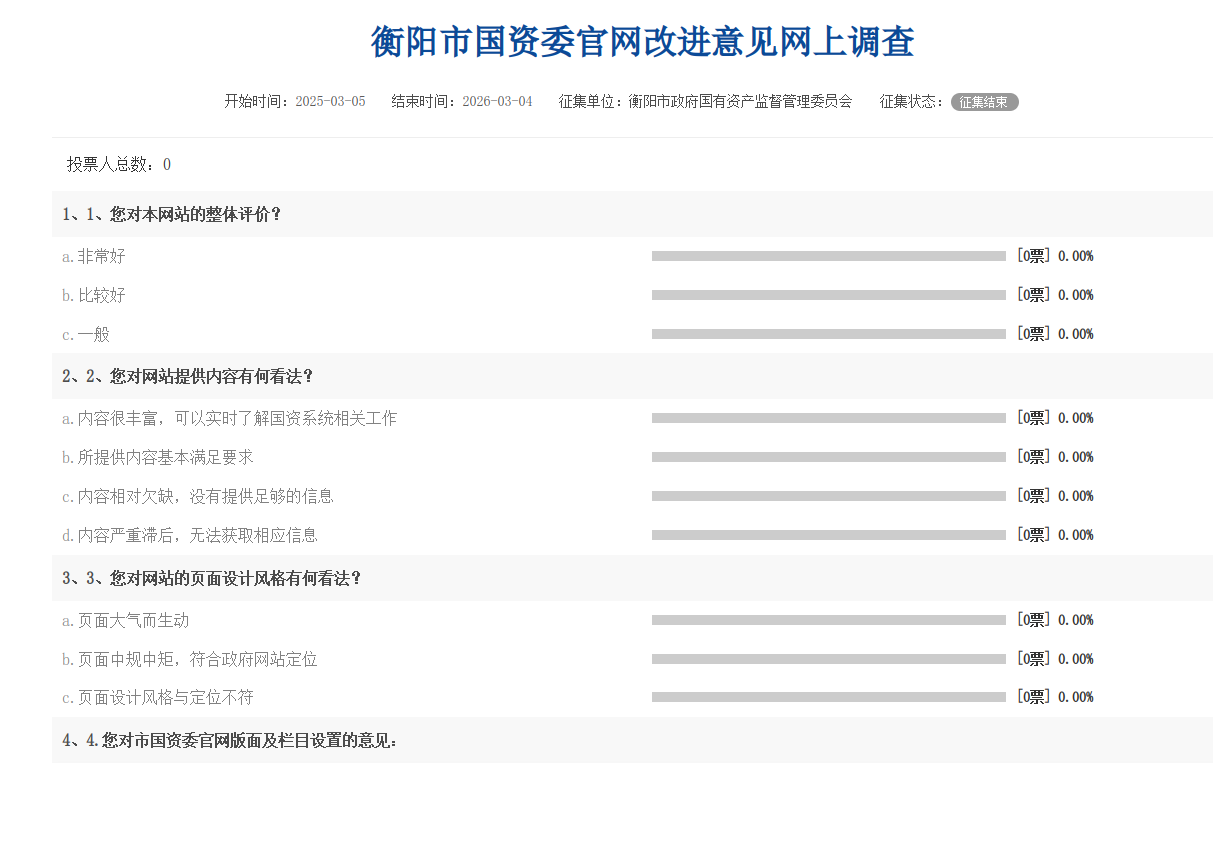
Task: Click the 投票人总数 count text
Action: click(119, 165)
